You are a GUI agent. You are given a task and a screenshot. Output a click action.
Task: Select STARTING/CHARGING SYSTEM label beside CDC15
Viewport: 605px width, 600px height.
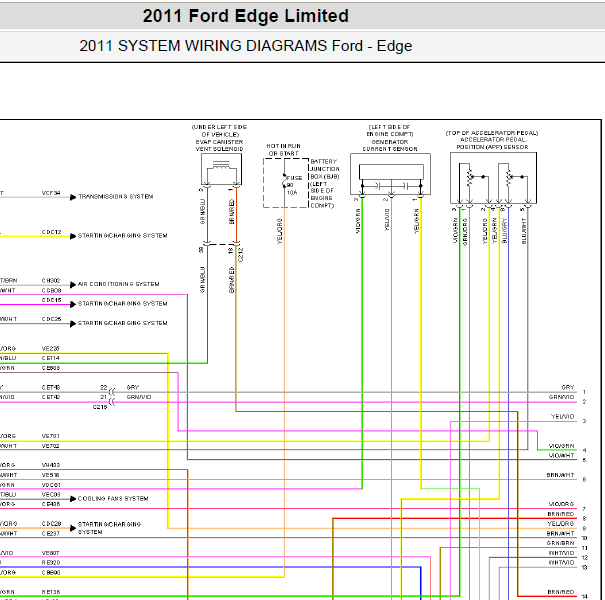(x=123, y=304)
